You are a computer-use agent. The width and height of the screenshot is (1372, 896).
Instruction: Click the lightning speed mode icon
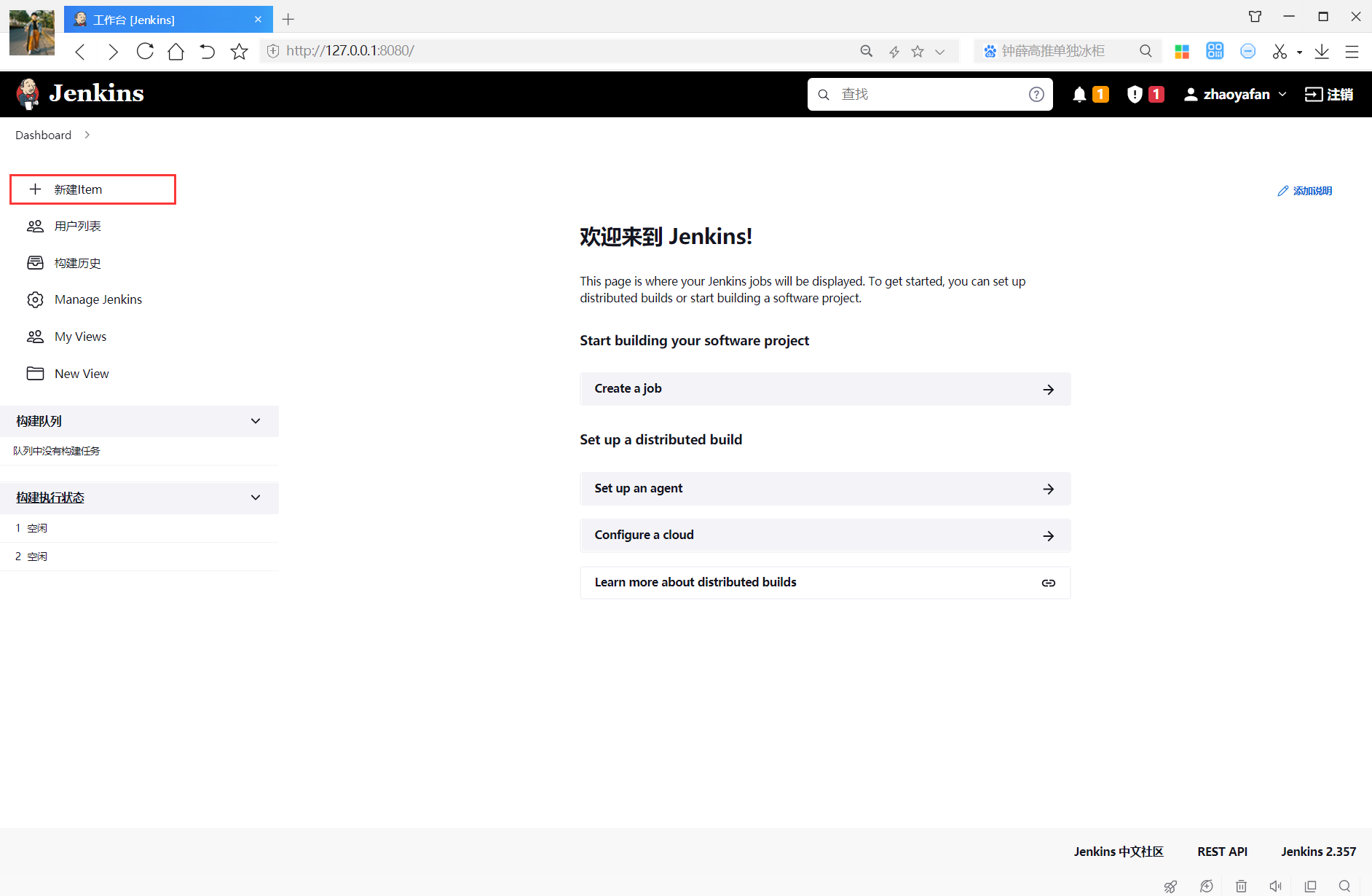tap(894, 51)
